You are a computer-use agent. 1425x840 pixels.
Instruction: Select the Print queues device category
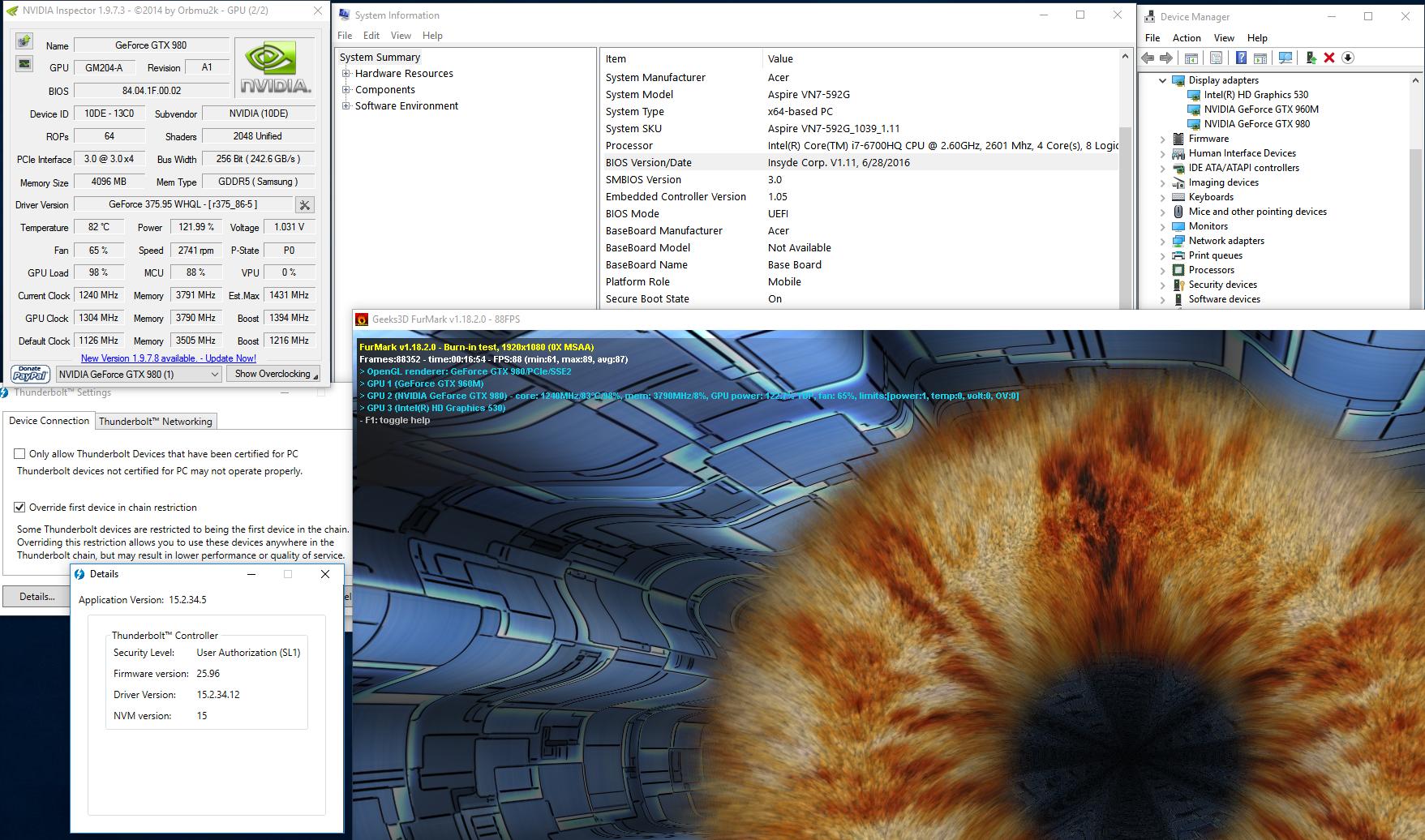(x=1215, y=255)
